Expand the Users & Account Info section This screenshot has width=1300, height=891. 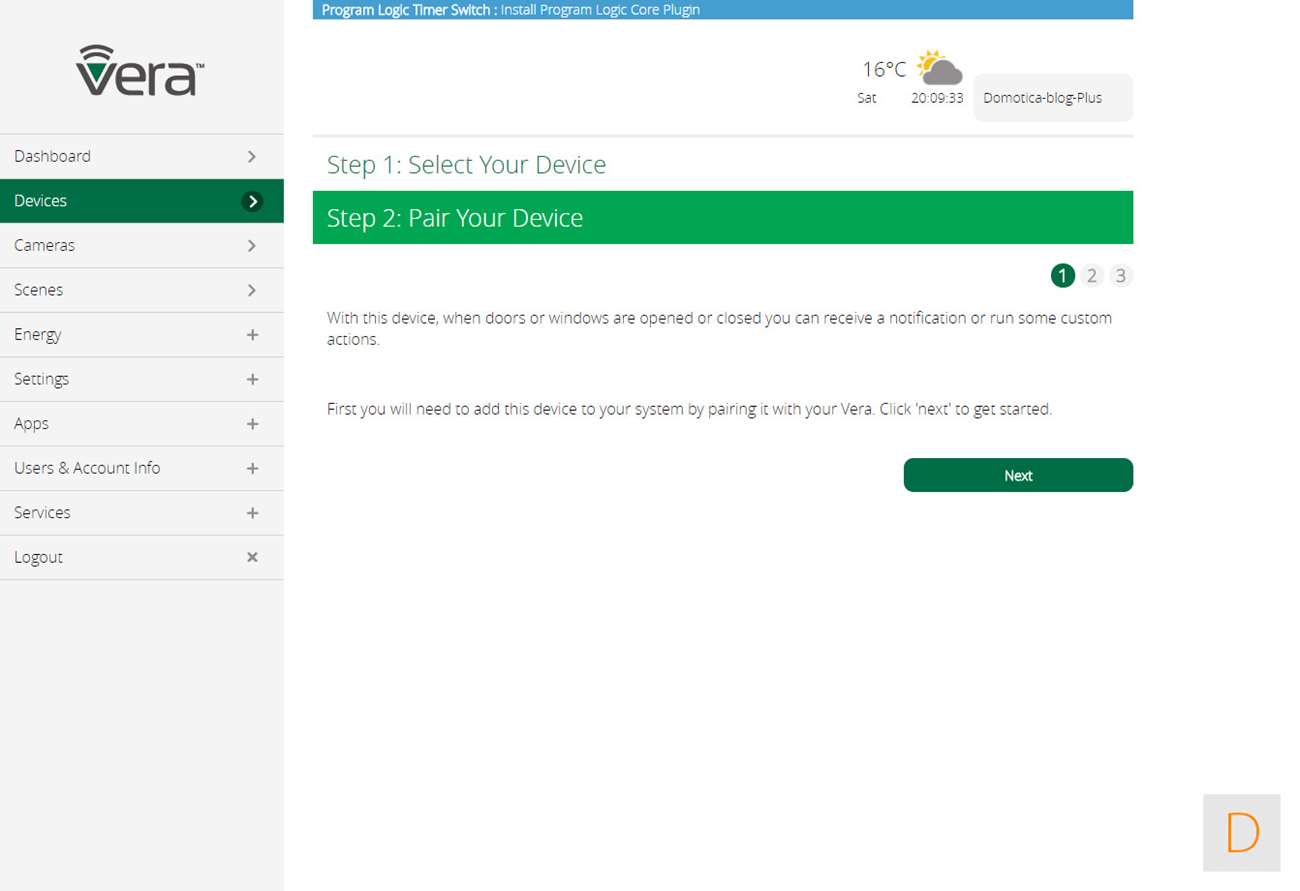click(x=252, y=468)
